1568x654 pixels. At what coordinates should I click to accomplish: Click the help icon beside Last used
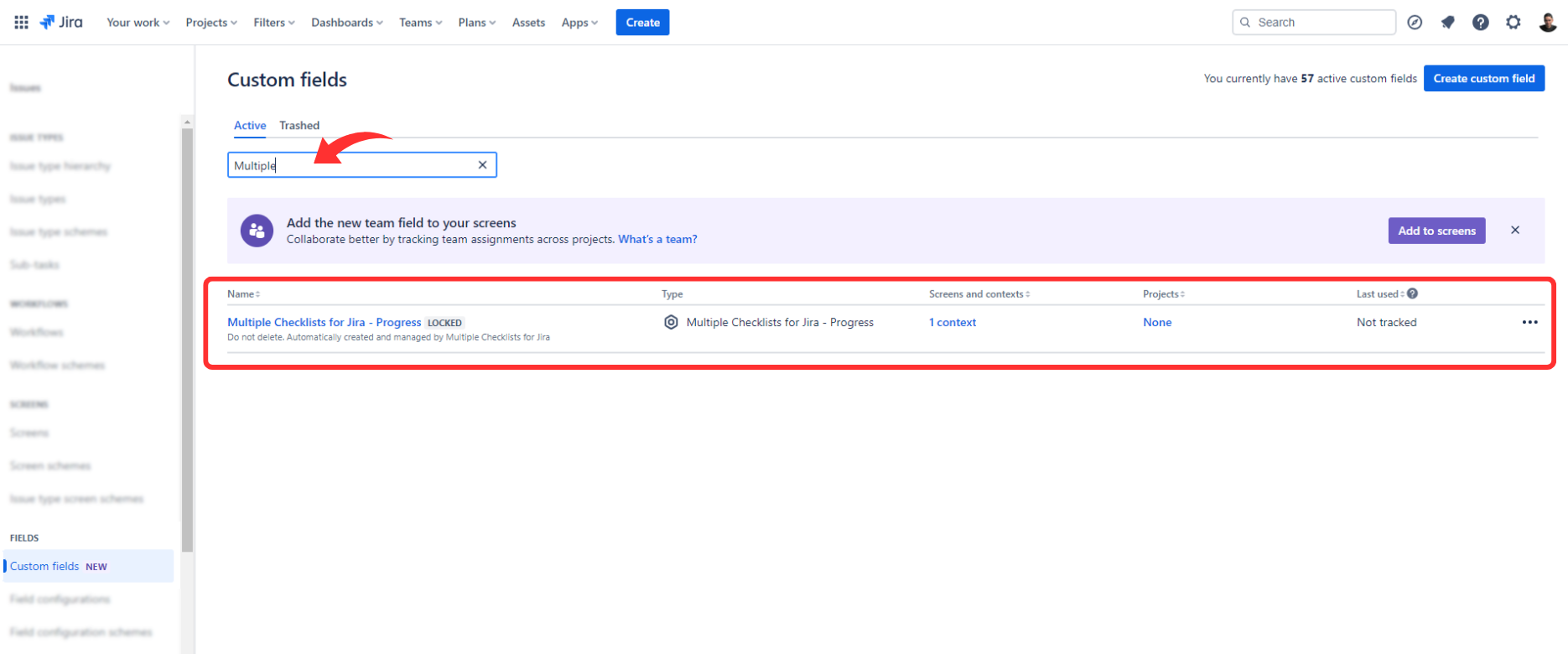[1413, 293]
